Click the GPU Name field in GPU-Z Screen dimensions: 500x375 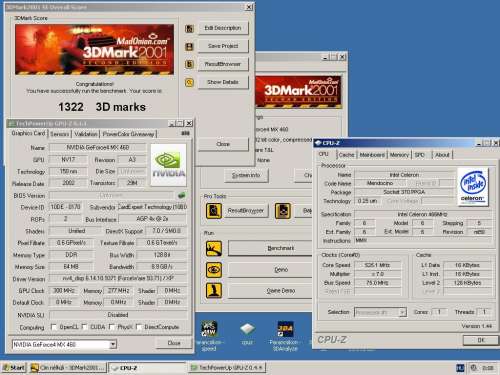pos(98,147)
